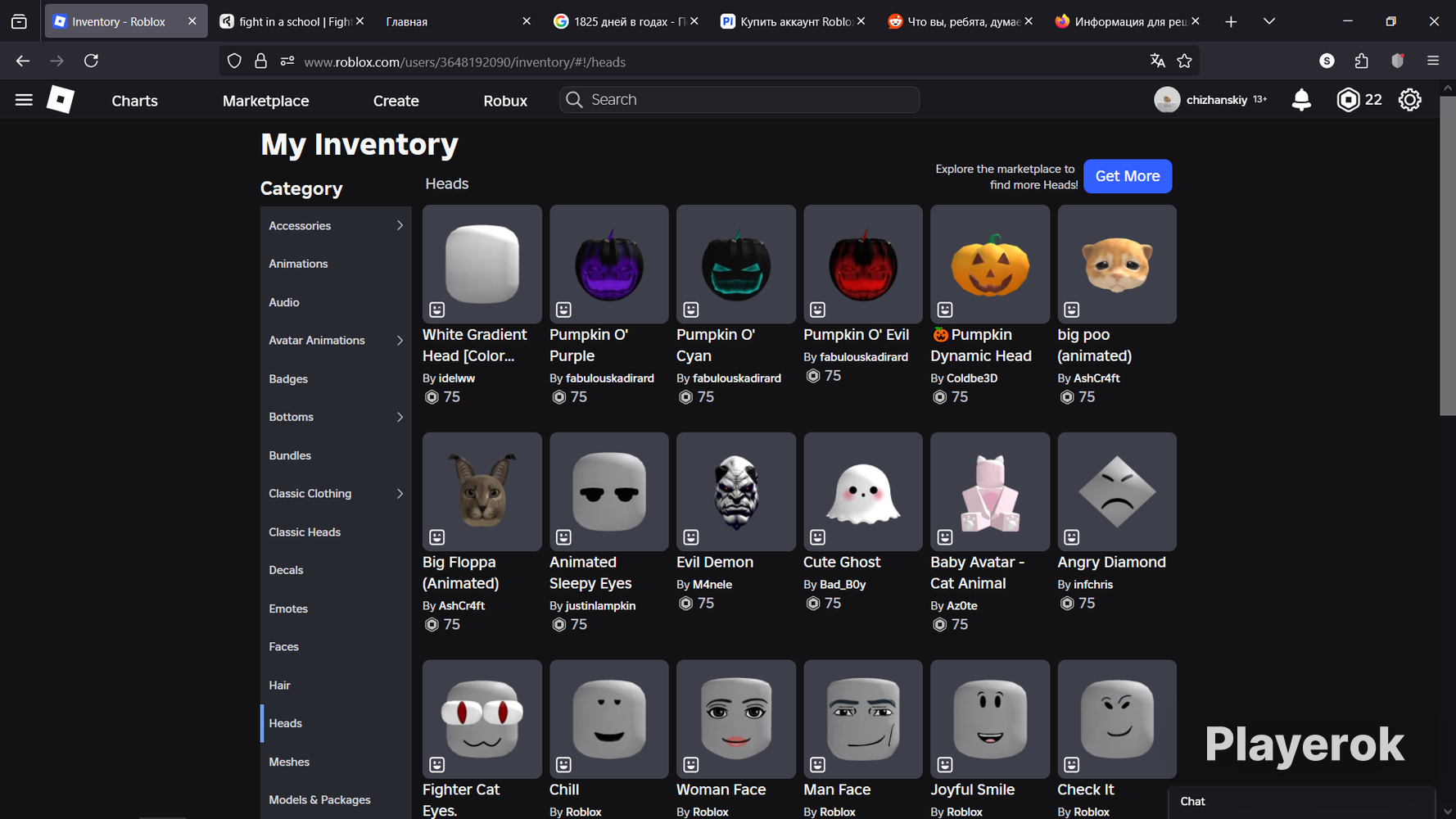List all open tabs dropdown
1456x819 pixels.
(x=1269, y=21)
